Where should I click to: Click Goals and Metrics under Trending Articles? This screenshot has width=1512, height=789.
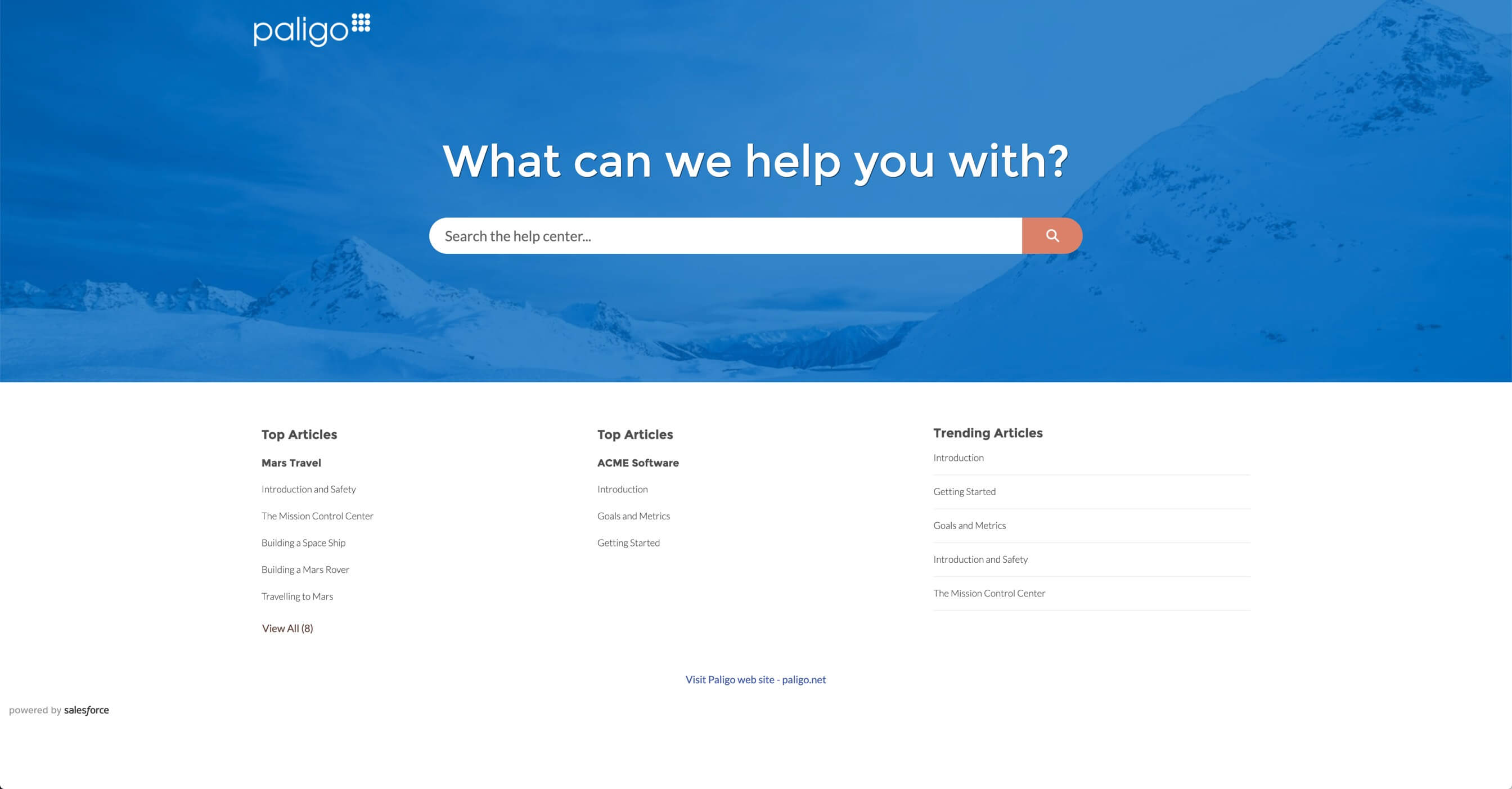pos(969,525)
